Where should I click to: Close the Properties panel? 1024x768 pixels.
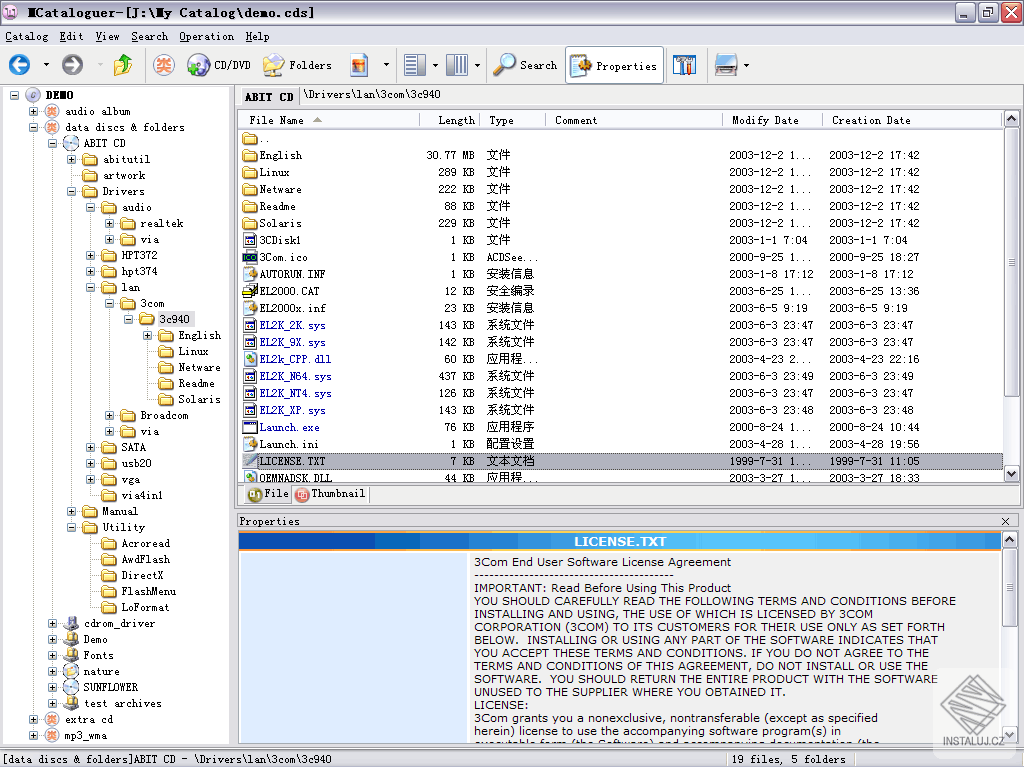pyautogui.click(x=1005, y=521)
